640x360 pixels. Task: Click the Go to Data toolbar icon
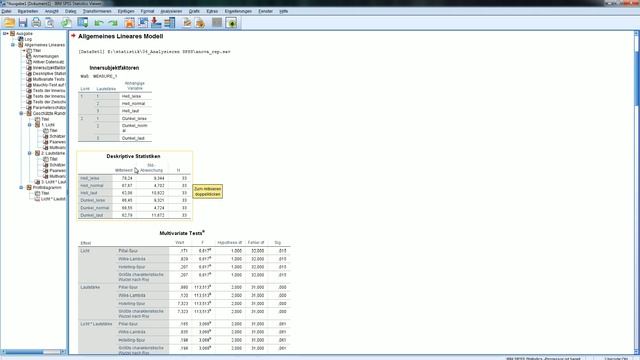coord(129,23)
